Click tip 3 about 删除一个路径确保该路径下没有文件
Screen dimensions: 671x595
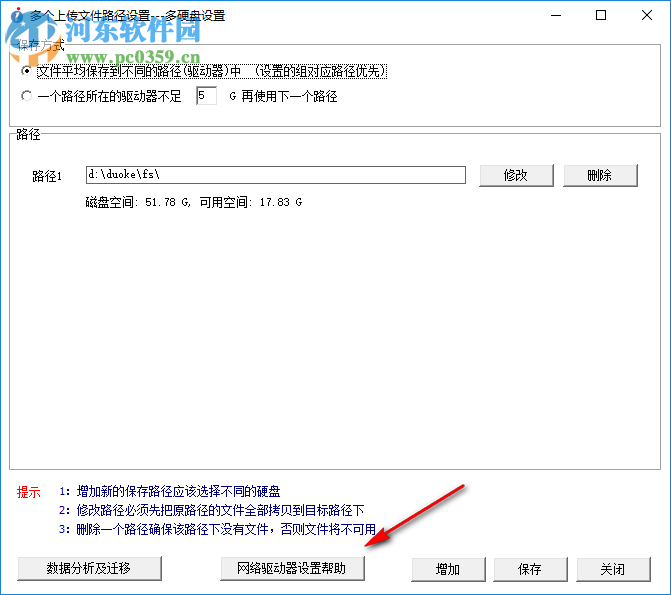click(x=217, y=530)
